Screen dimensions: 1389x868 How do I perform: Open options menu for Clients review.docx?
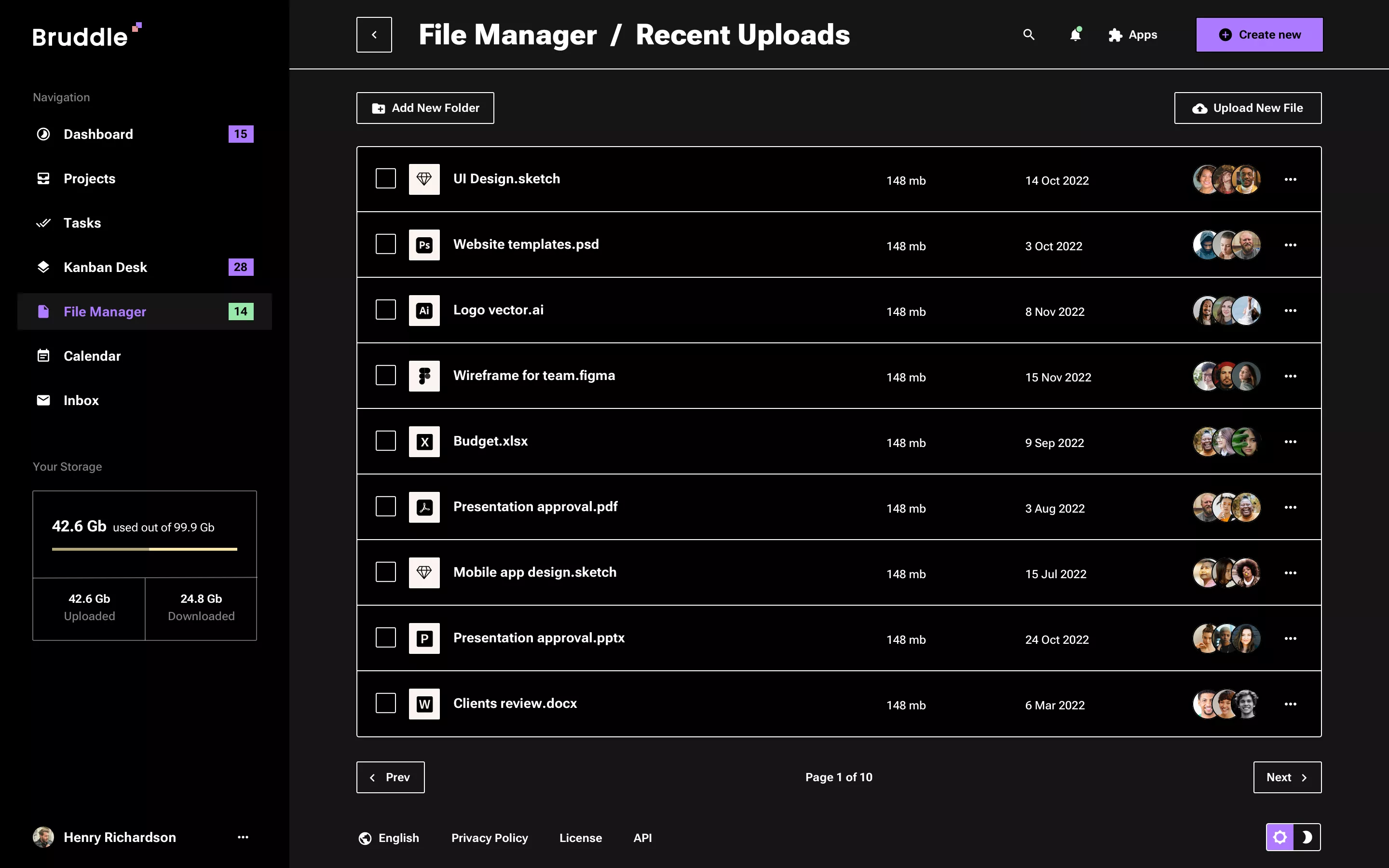[1291, 704]
